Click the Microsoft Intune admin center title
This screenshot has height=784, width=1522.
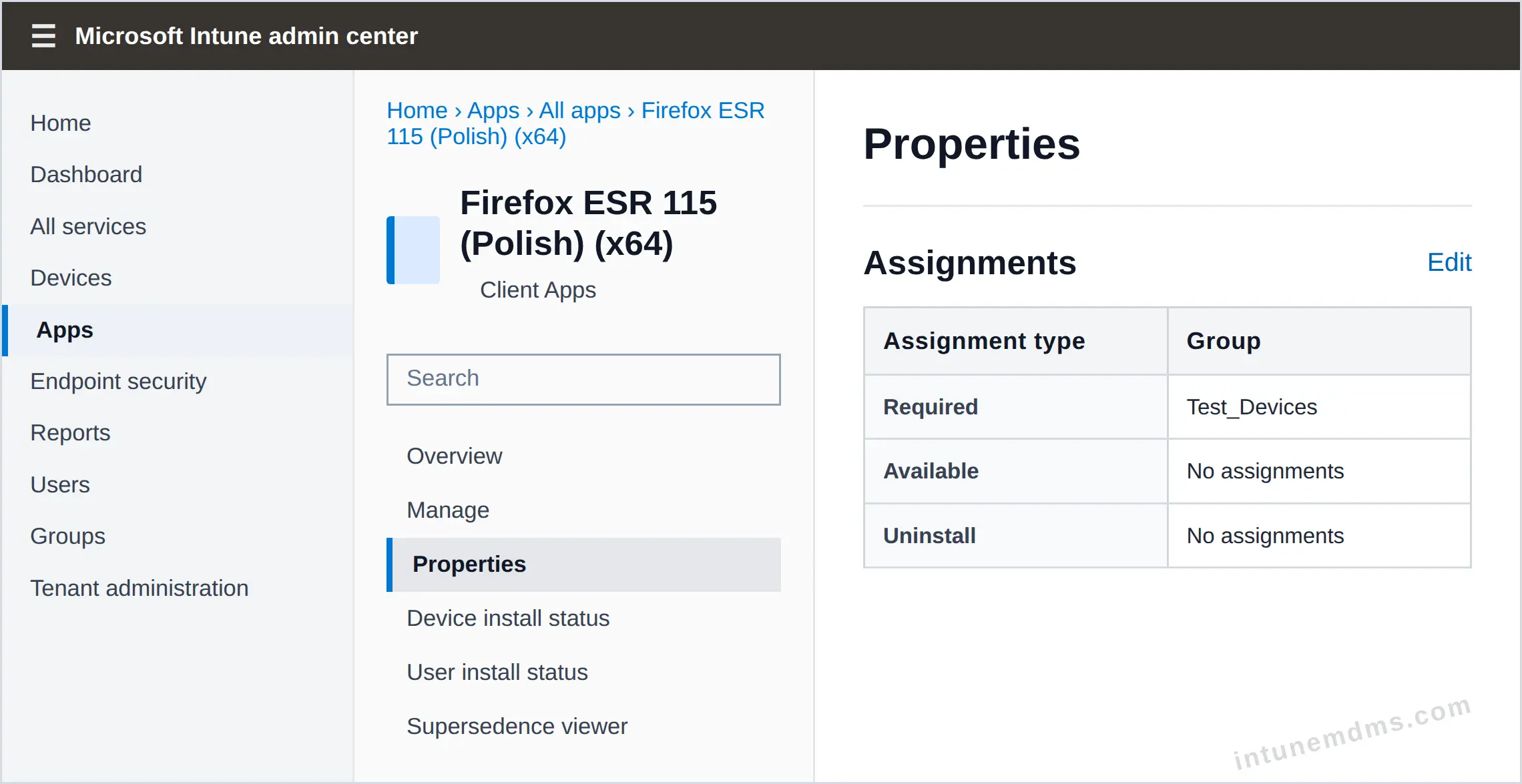coord(246,35)
